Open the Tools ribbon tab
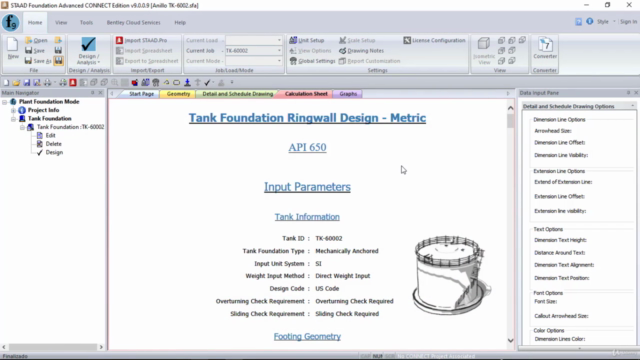The width and height of the screenshot is (640, 360). [86, 22]
